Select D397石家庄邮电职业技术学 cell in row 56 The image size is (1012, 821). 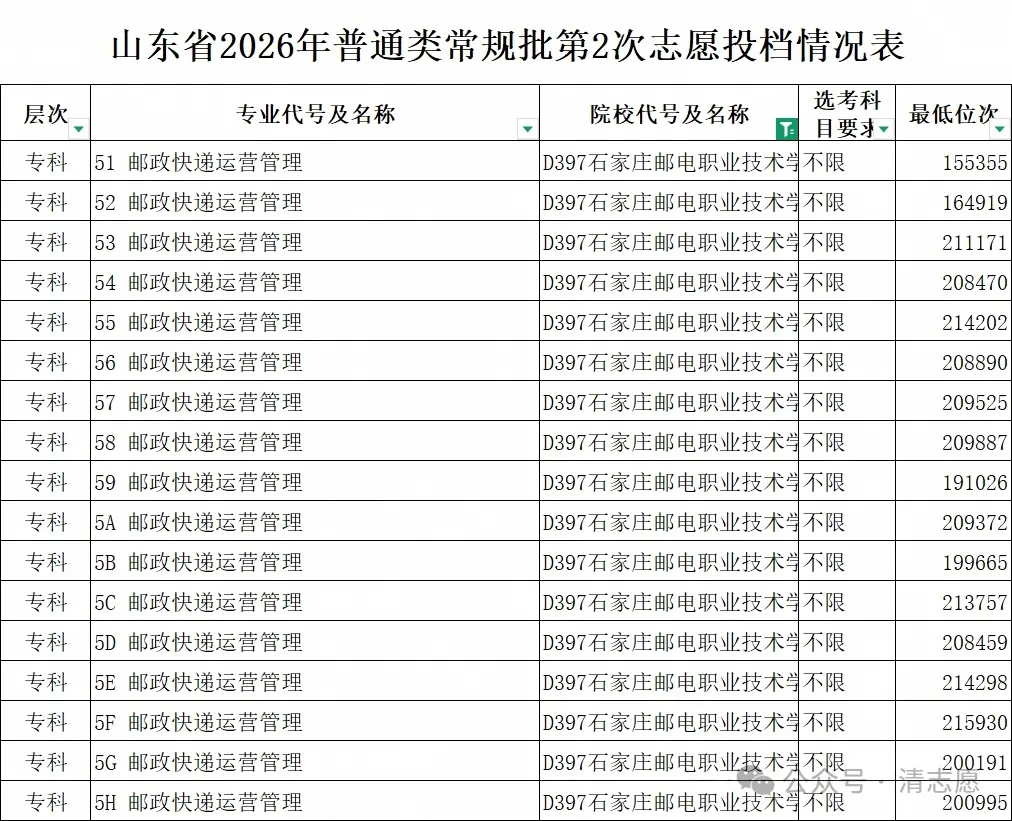(669, 361)
